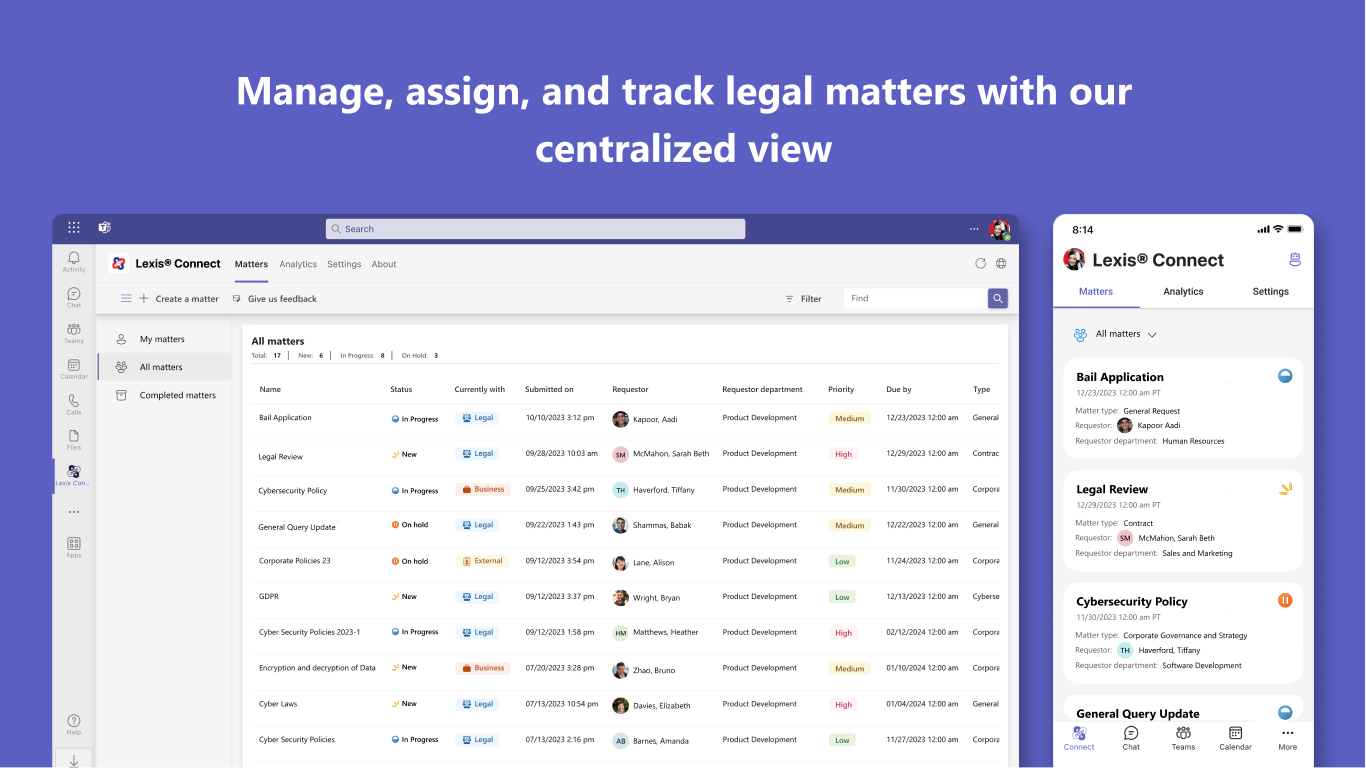Screen dimensions: 1366x768
Task: Toggle the hamburger menu beside Create a matter
Action: point(126,298)
